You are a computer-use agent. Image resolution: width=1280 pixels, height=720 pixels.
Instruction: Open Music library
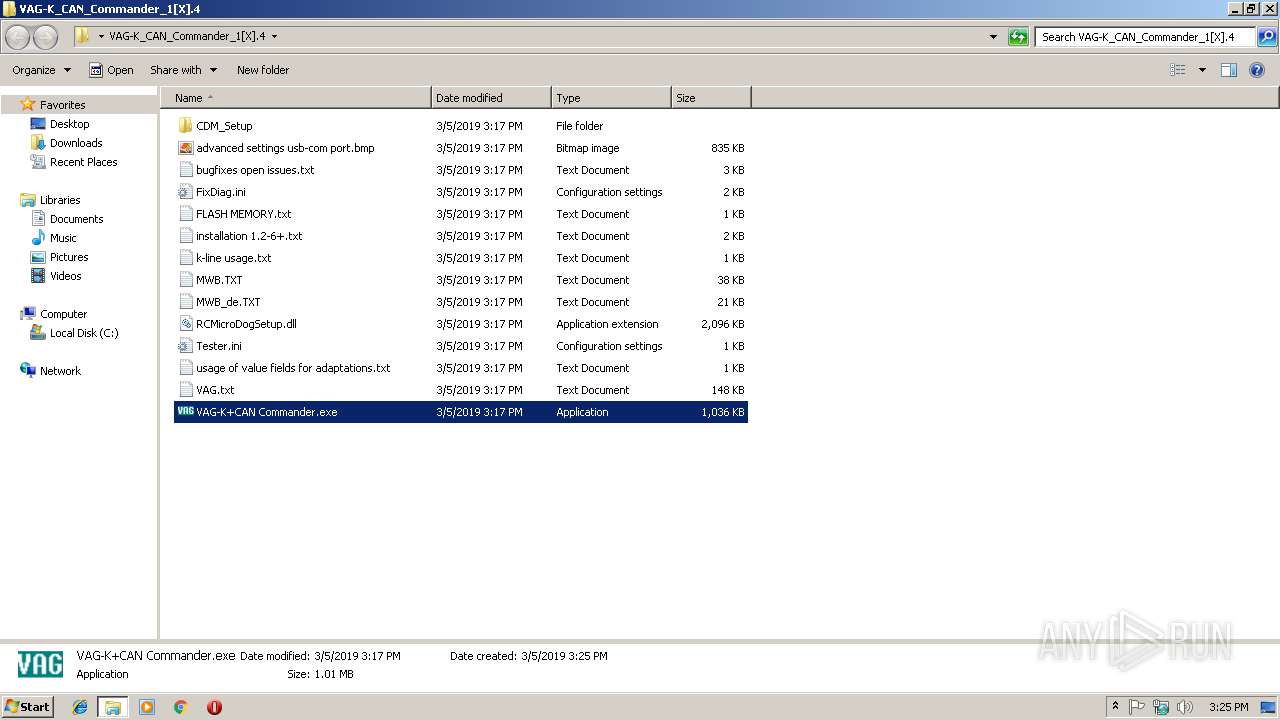pyautogui.click(x=54, y=238)
